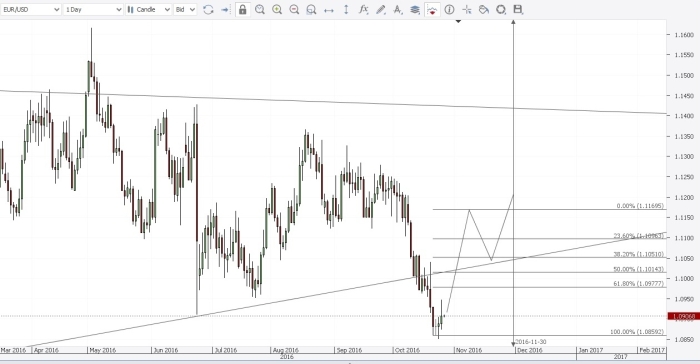Toggle the chart lock icon
Viewport: 700px width, 364px height.
pos(242,9)
